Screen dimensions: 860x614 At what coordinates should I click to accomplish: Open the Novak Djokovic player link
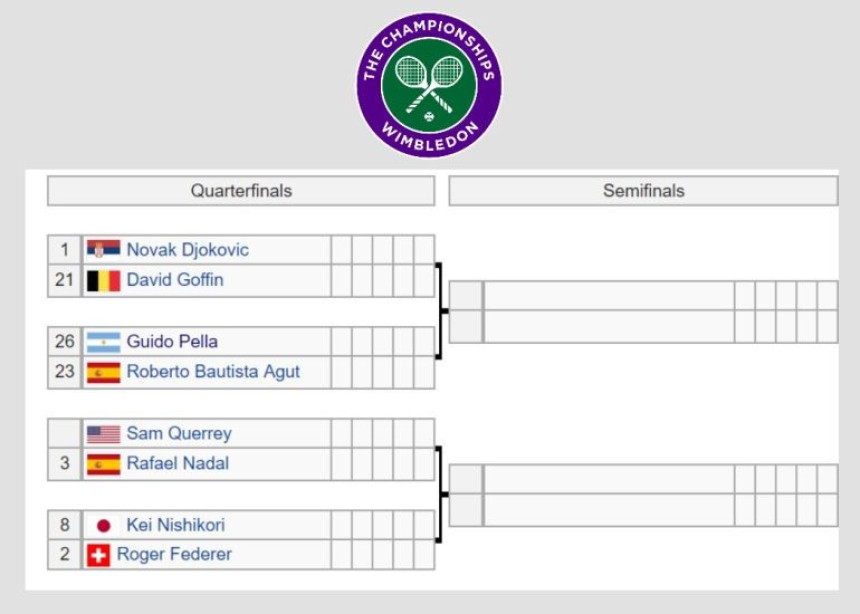[x=188, y=250]
